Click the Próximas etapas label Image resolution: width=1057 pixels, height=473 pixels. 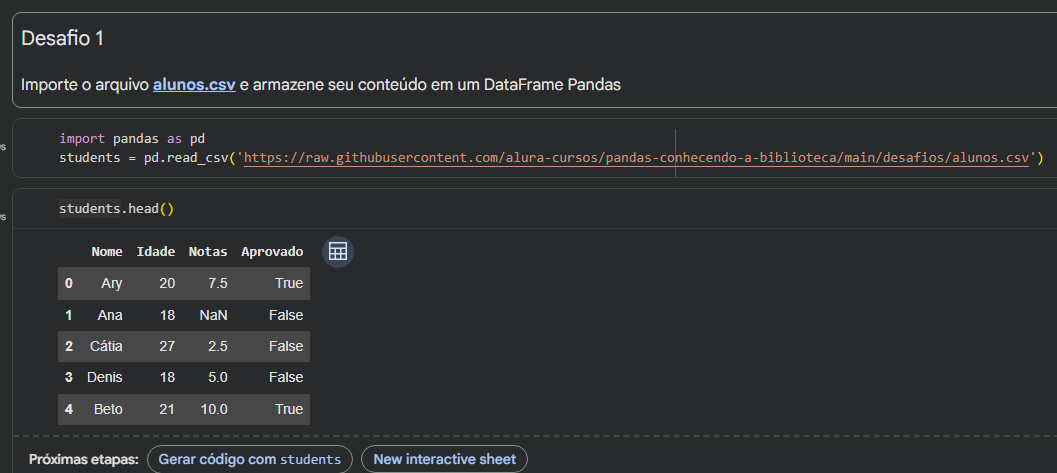(x=84, y=460)
